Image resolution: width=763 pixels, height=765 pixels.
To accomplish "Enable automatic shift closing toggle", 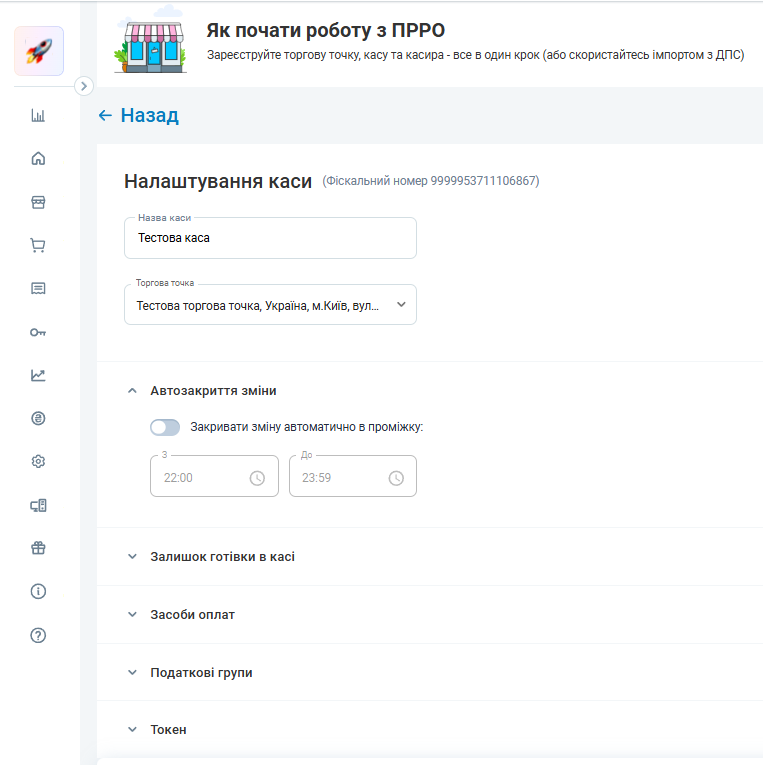I will (165, 427).
